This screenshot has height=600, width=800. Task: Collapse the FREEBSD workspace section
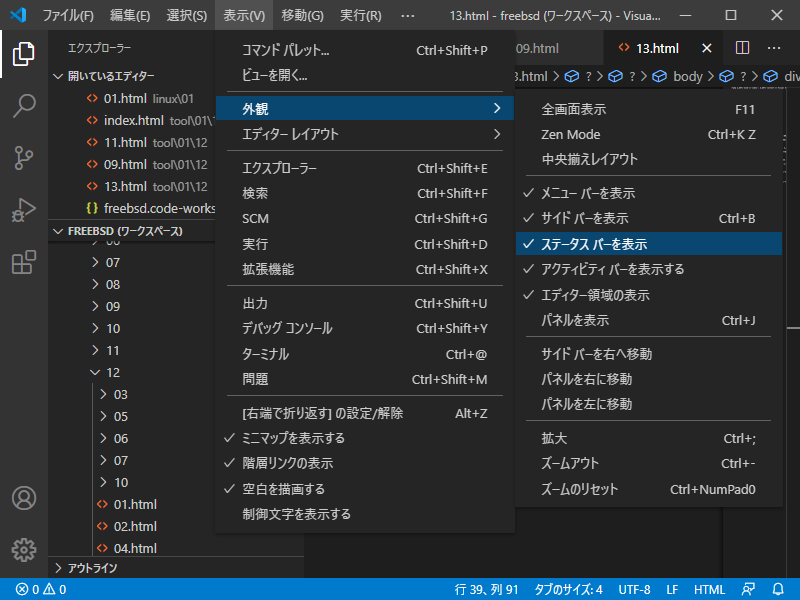click(133, 231)
